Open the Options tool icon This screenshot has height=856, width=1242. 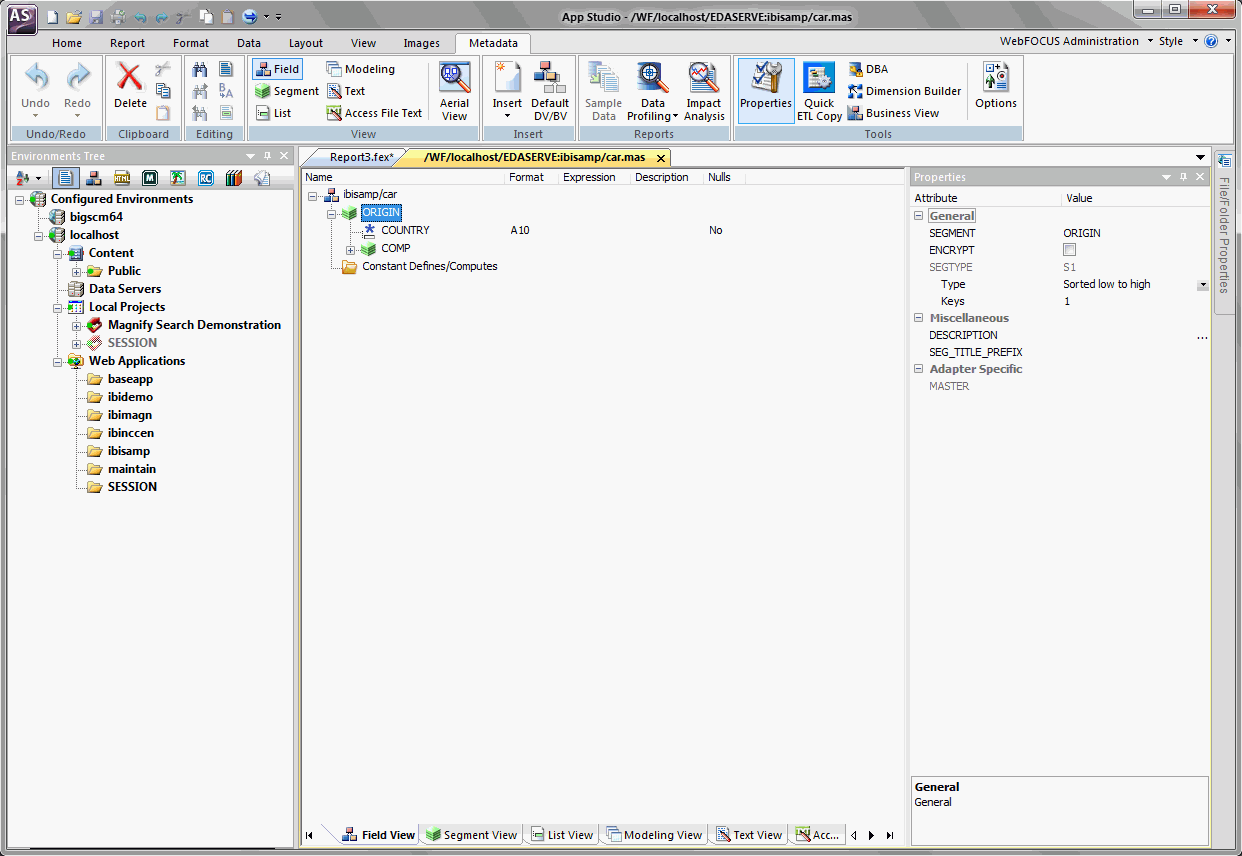click(996, 78)
